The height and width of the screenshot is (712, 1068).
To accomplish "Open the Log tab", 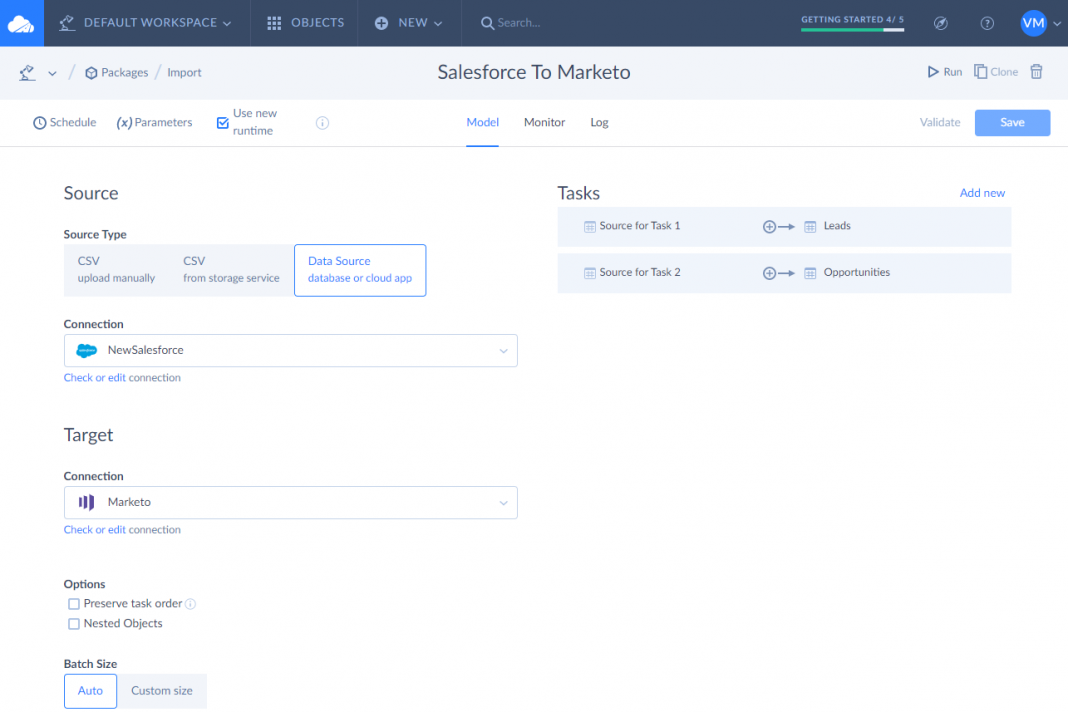I will pos(599,122).
